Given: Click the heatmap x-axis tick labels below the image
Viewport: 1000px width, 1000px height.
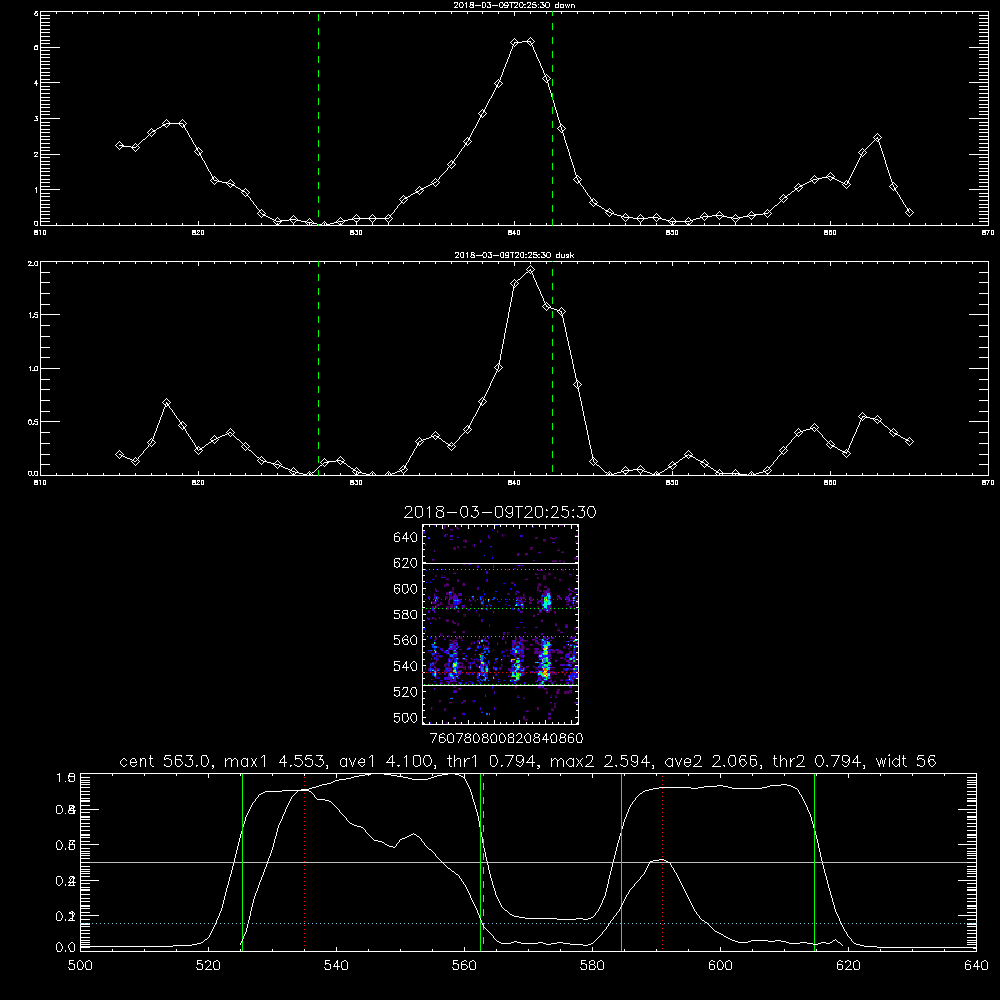Looking at the screenshot, I should pyautogui.click(x=506, y=738).
